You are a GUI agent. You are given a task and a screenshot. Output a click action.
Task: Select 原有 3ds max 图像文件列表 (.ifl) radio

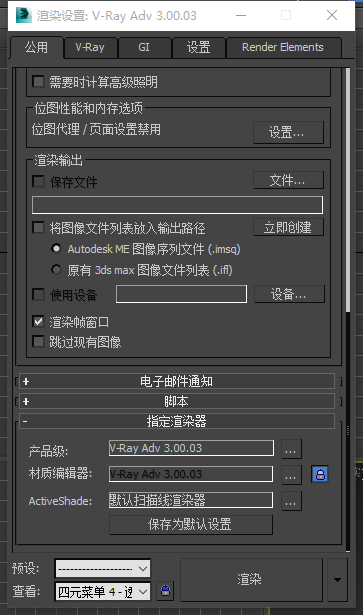(x=56, y=269)
